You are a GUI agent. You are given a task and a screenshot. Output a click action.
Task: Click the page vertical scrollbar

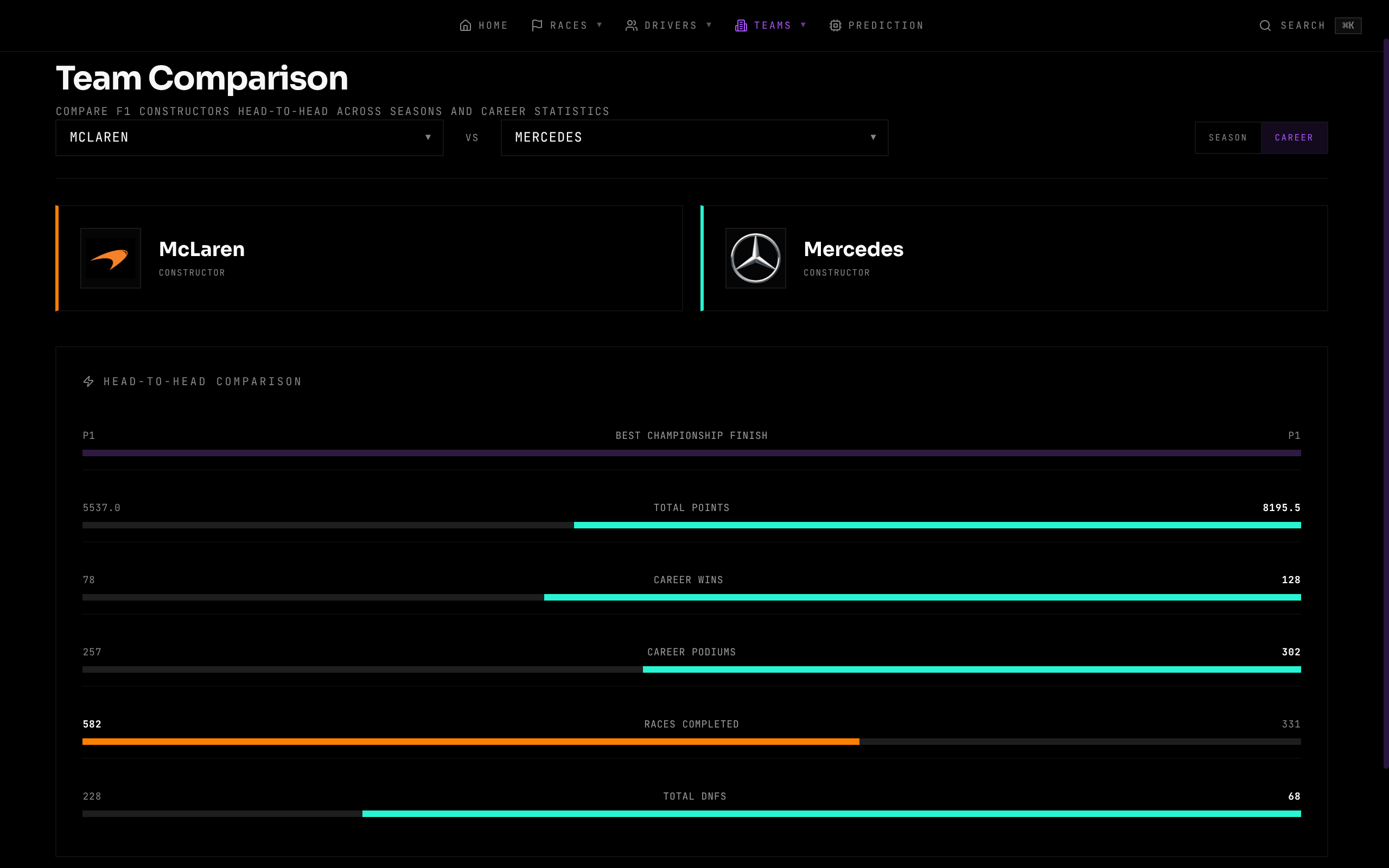point(1386,404)
